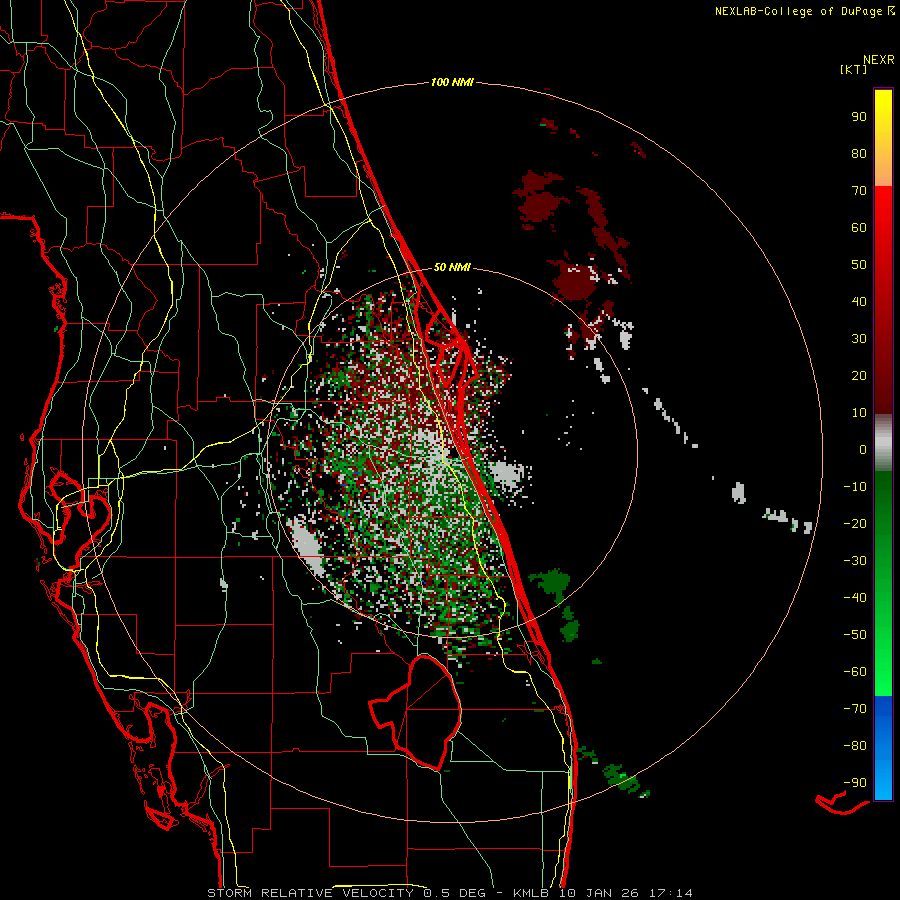Click the -70 scale value
Viewport: 900px width, 900px height.
point(855,709)
